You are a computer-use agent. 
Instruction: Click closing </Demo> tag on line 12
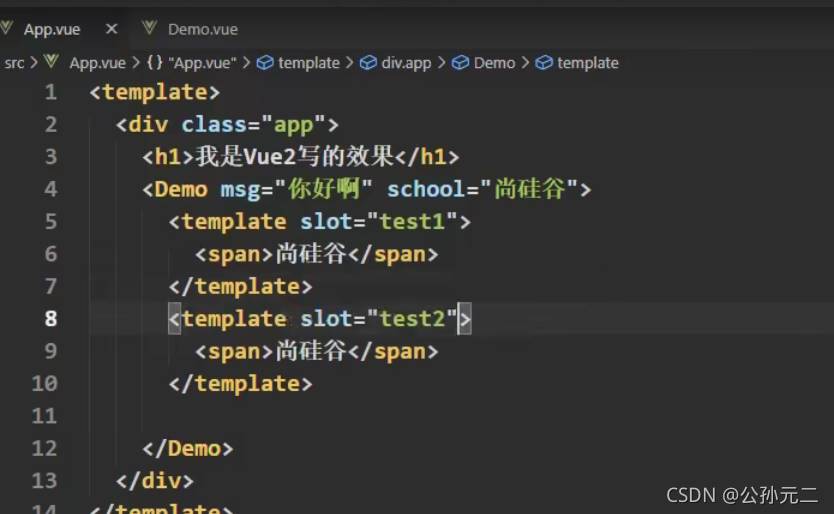(x=188, y=448)
